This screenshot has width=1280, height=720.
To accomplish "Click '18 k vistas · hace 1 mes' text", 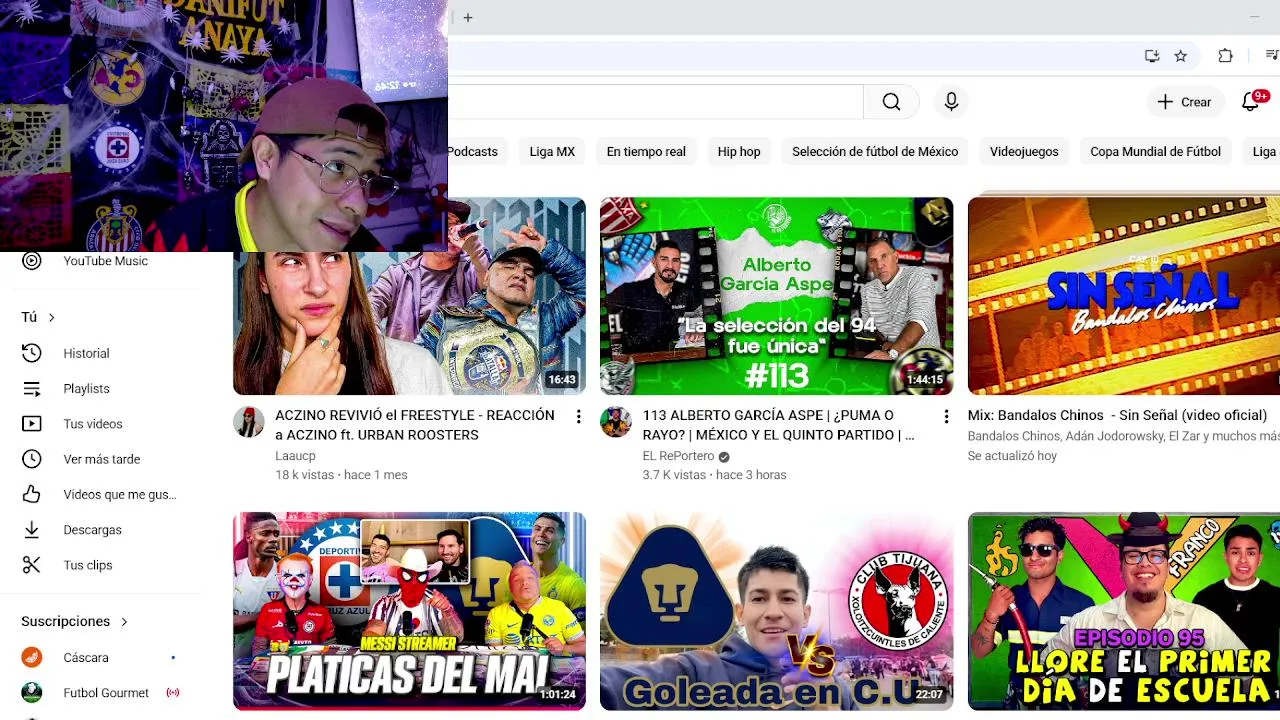I will click(x=341, y=475).
